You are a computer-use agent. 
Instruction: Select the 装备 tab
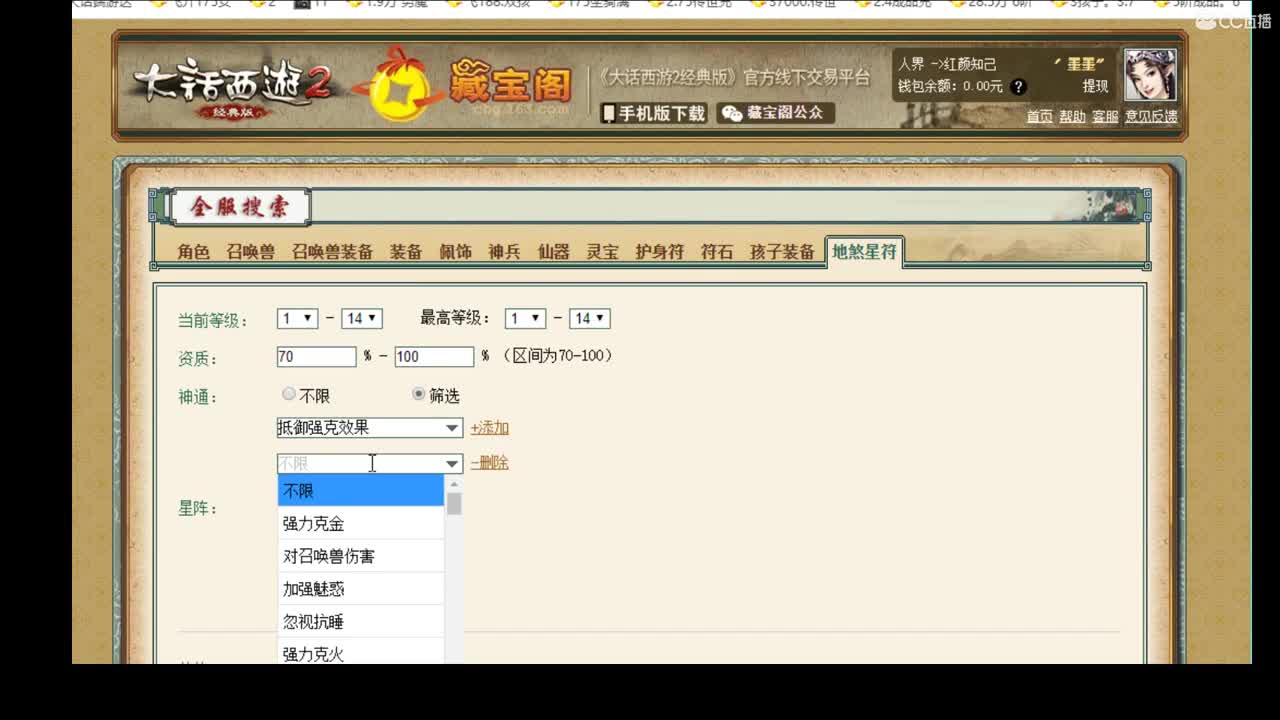click(406, 252)
